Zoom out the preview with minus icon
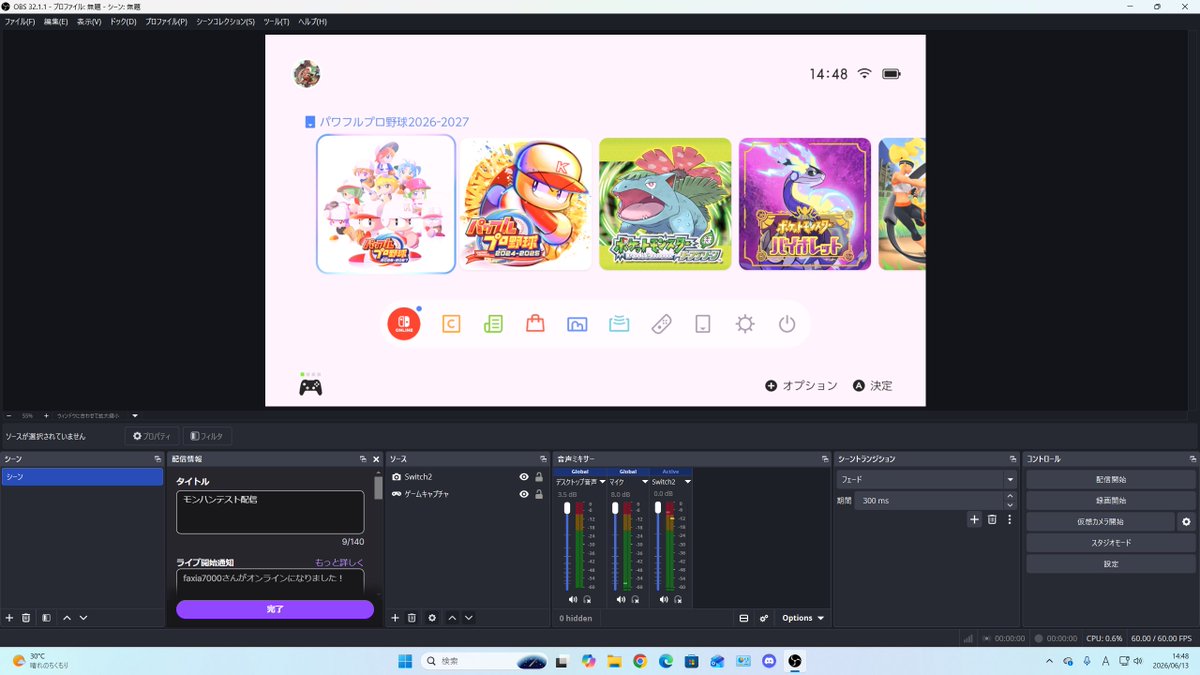The image size is (1200, 675). (9, 415)
